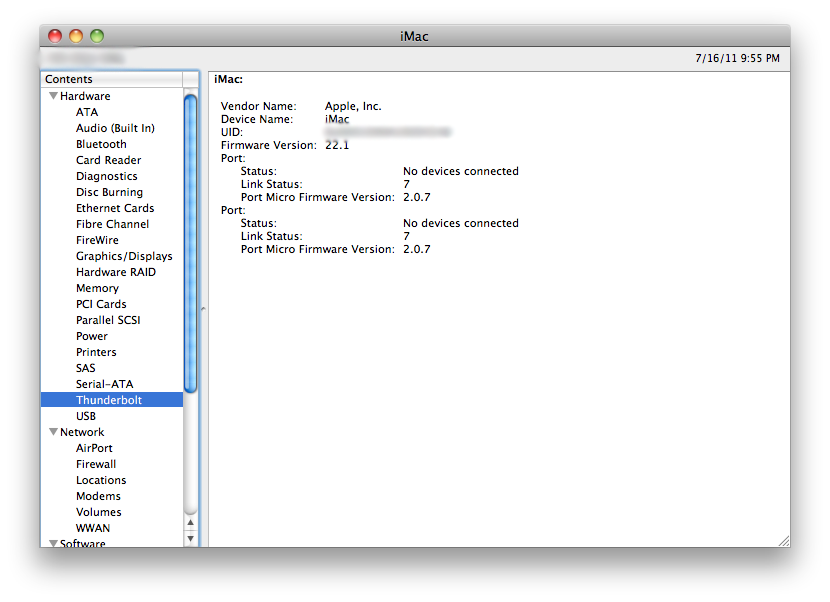
Task: Collapse the Software section triangle
Action: point(53,543)
